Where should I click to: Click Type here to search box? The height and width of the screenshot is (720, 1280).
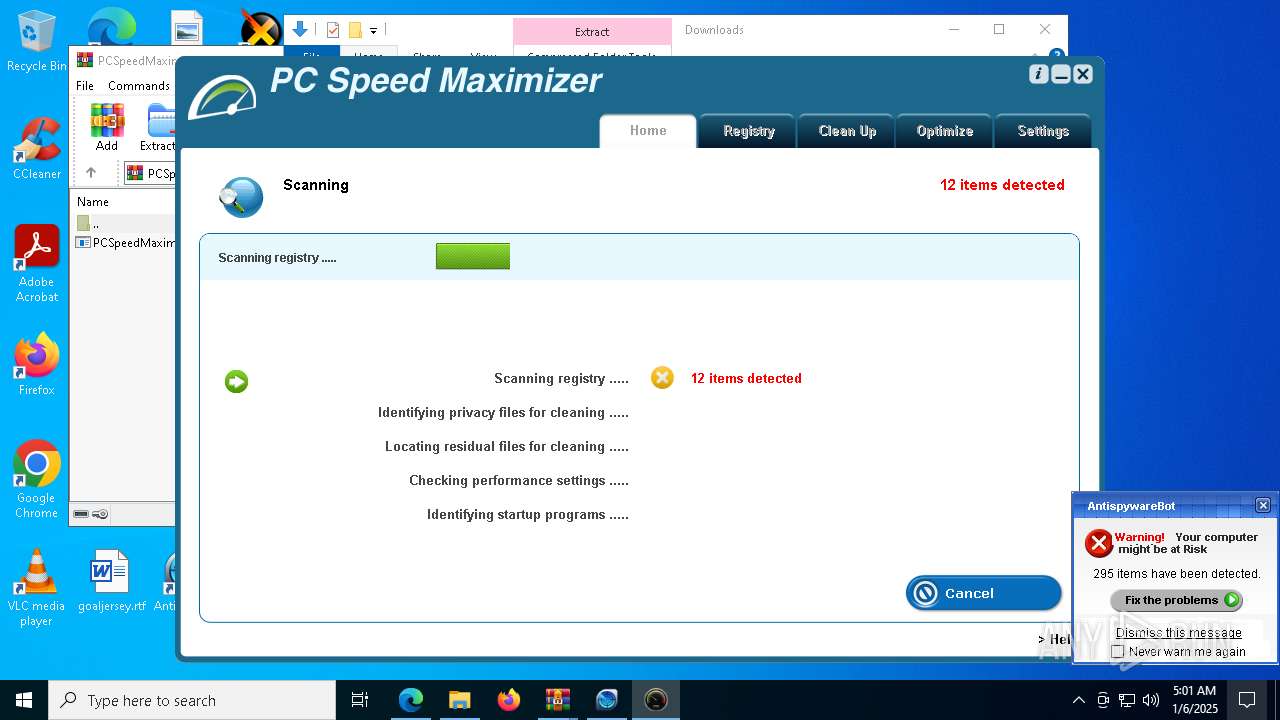pyautogui.click(x=192, y=700)
